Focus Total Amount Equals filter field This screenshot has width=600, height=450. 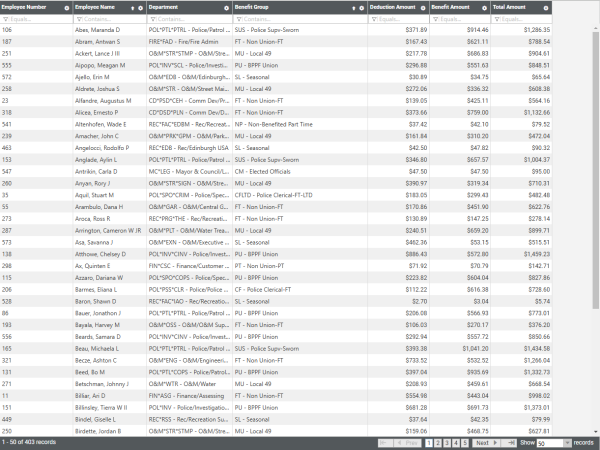coord(525,19)
